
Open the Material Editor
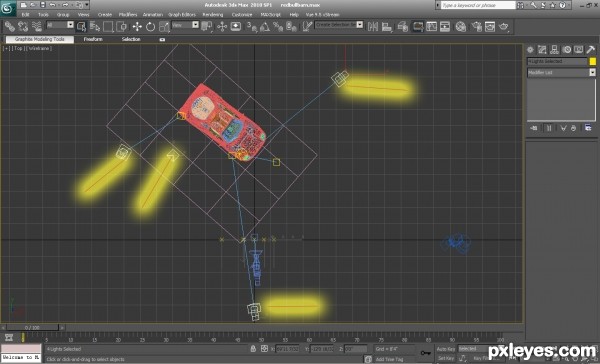coord(461,26)
